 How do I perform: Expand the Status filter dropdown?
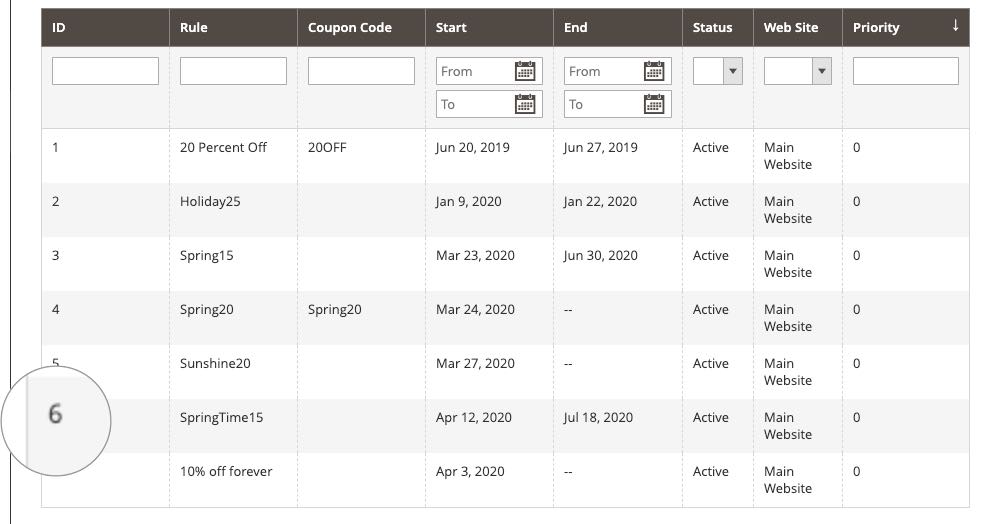pos(718,71)
